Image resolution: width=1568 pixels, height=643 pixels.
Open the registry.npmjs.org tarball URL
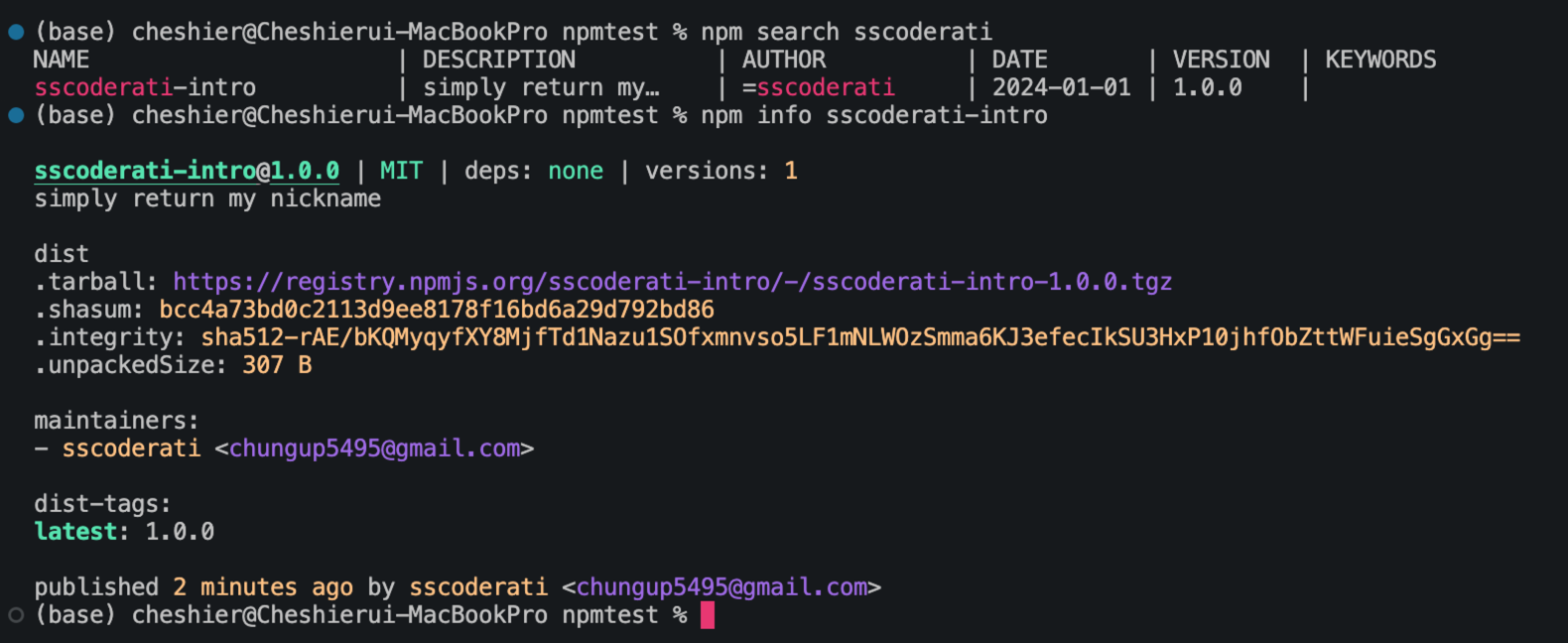point(672,282)
